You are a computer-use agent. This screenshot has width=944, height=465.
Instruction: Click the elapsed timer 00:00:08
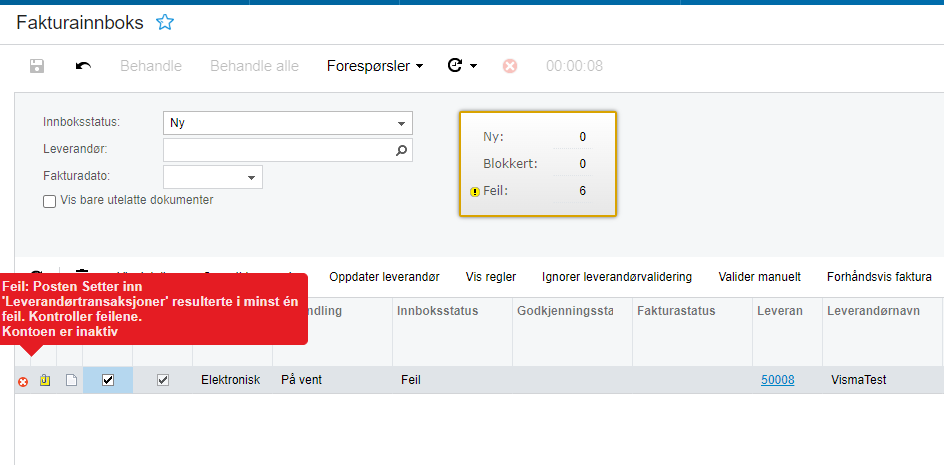[574, 66]
